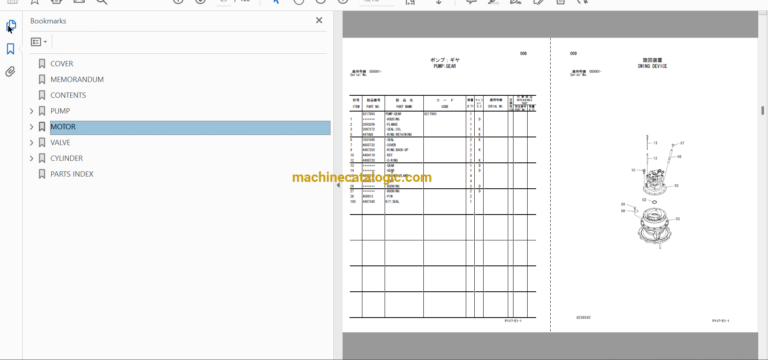The image size is (768, 360).
Task: Click the SWING DEVICE page title text
Action: click(x=652, y=66)
